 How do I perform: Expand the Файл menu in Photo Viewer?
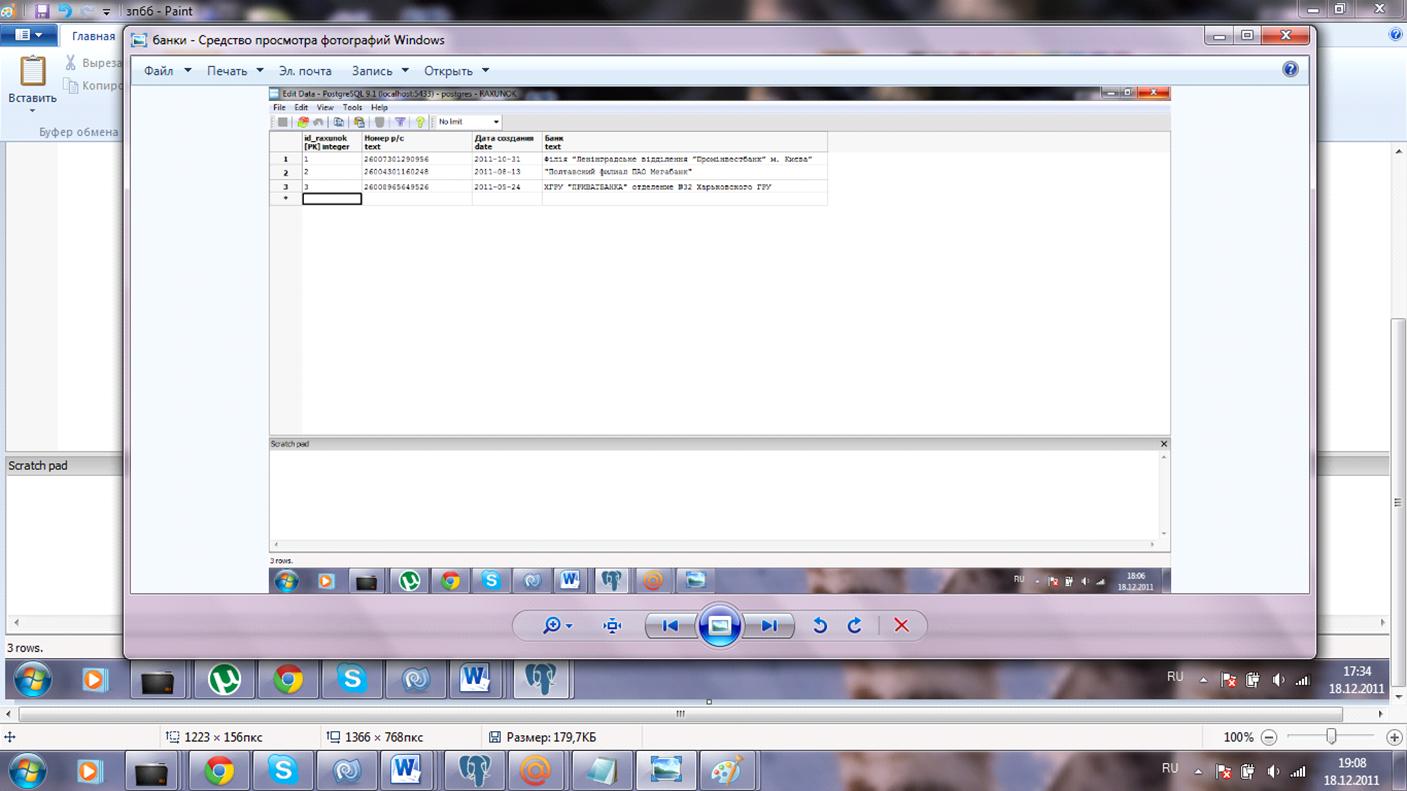point(167,71)
